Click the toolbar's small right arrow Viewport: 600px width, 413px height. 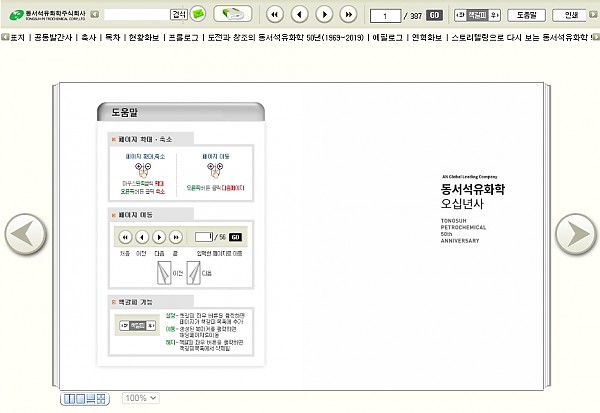(x=593, y=15)
